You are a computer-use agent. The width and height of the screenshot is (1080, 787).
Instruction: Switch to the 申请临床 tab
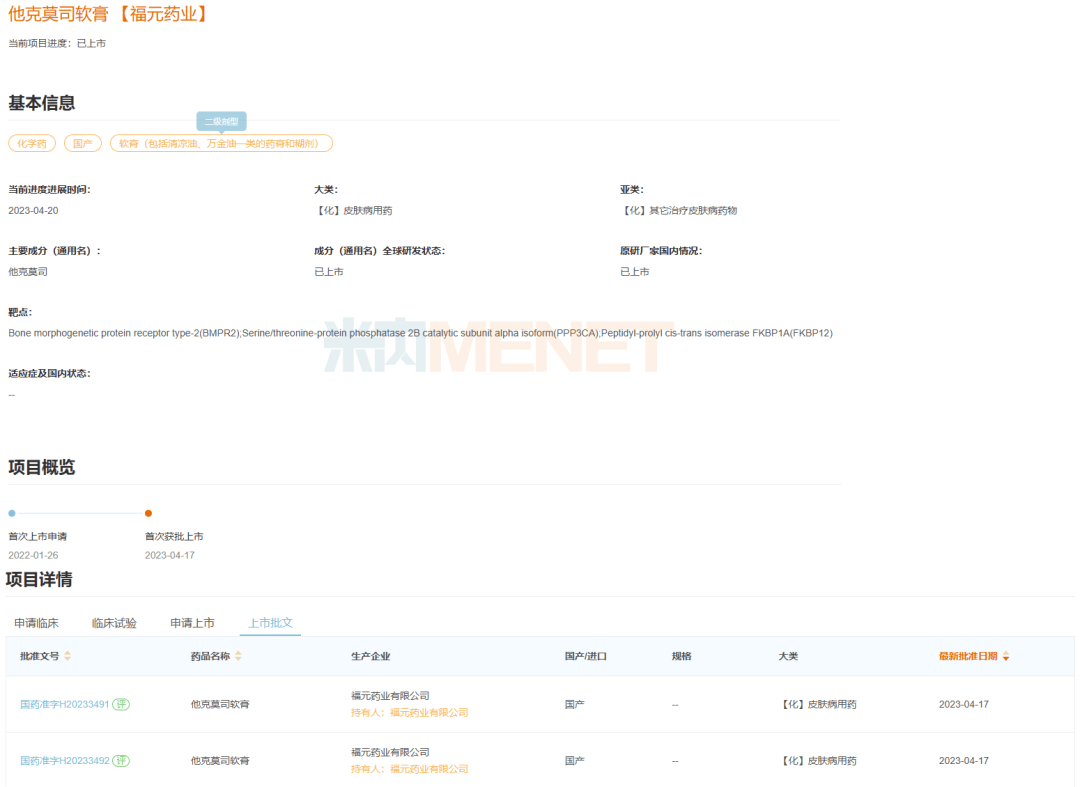click(x=36, y=623)
